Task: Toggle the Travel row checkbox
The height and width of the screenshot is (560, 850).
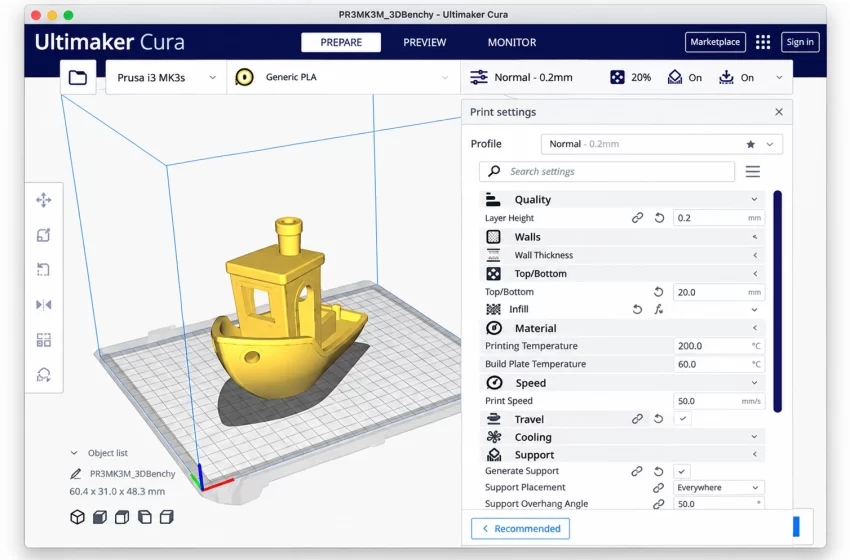Action: point(683,419)
